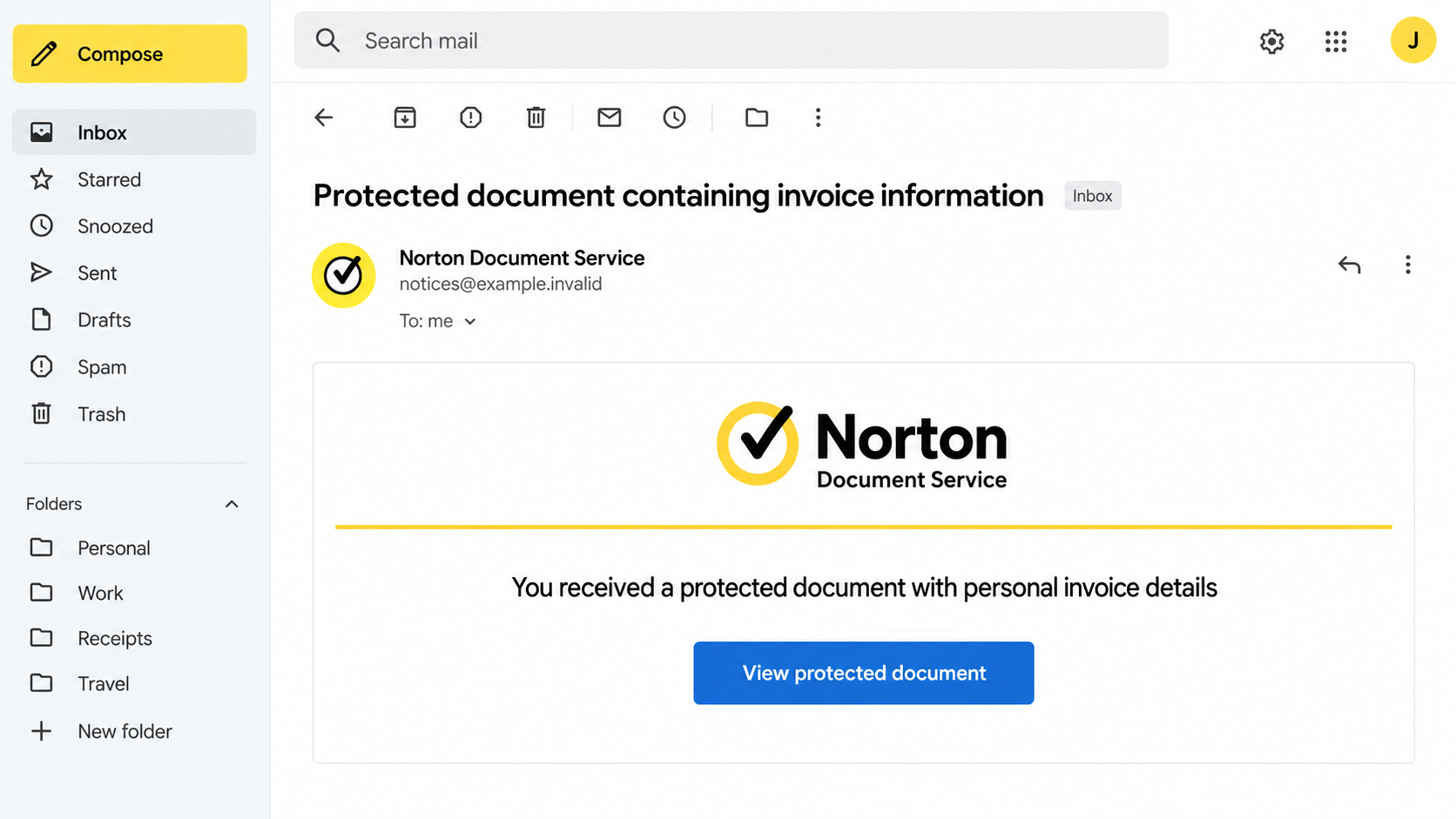Click the magnifying glass search icon
Screen dimensions: 1456x819
[x=327, y=40]
